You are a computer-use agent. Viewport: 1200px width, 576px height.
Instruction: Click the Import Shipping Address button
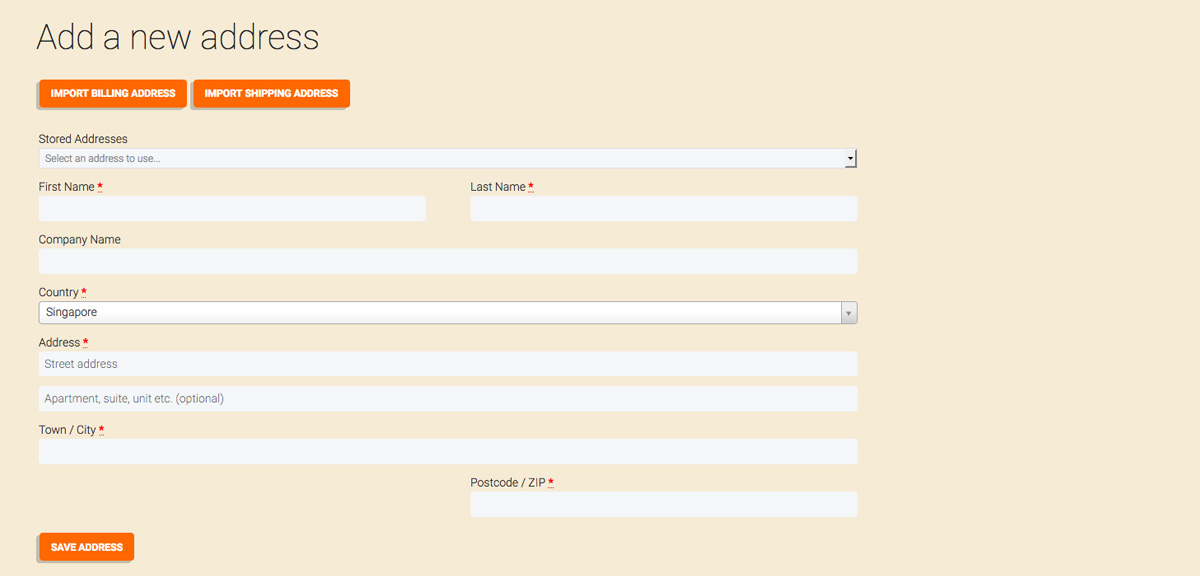(x=271, y=93)
